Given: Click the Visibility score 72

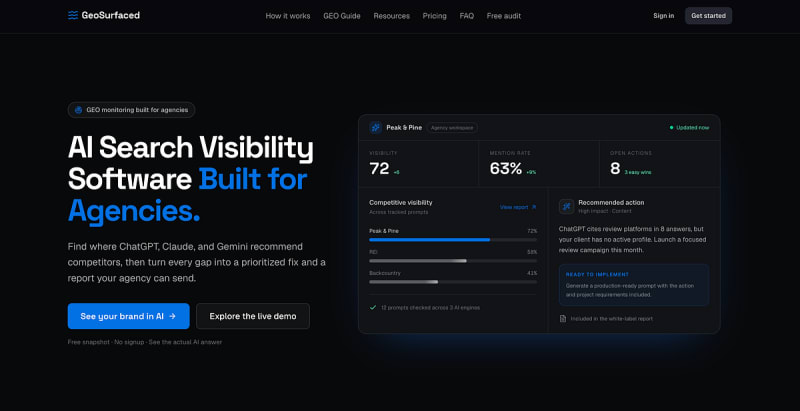Looking at the screenshot, I should click(x=379, y=168).
